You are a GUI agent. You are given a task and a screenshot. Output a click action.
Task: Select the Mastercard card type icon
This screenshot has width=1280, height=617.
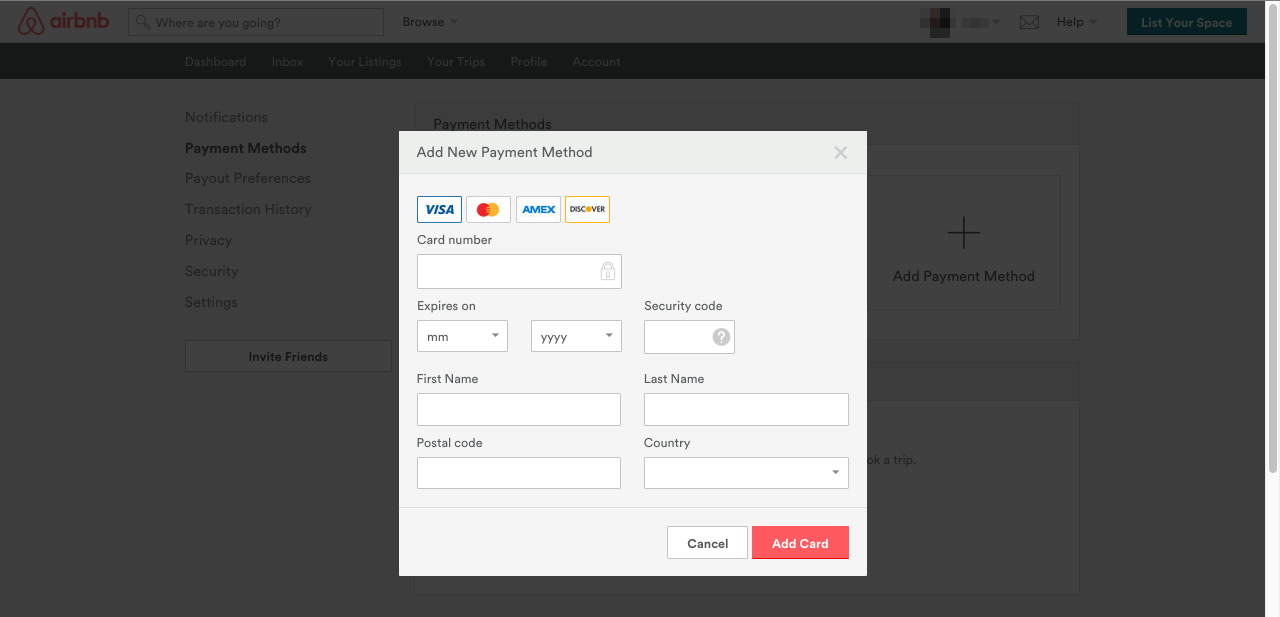[x=488, y=209]
